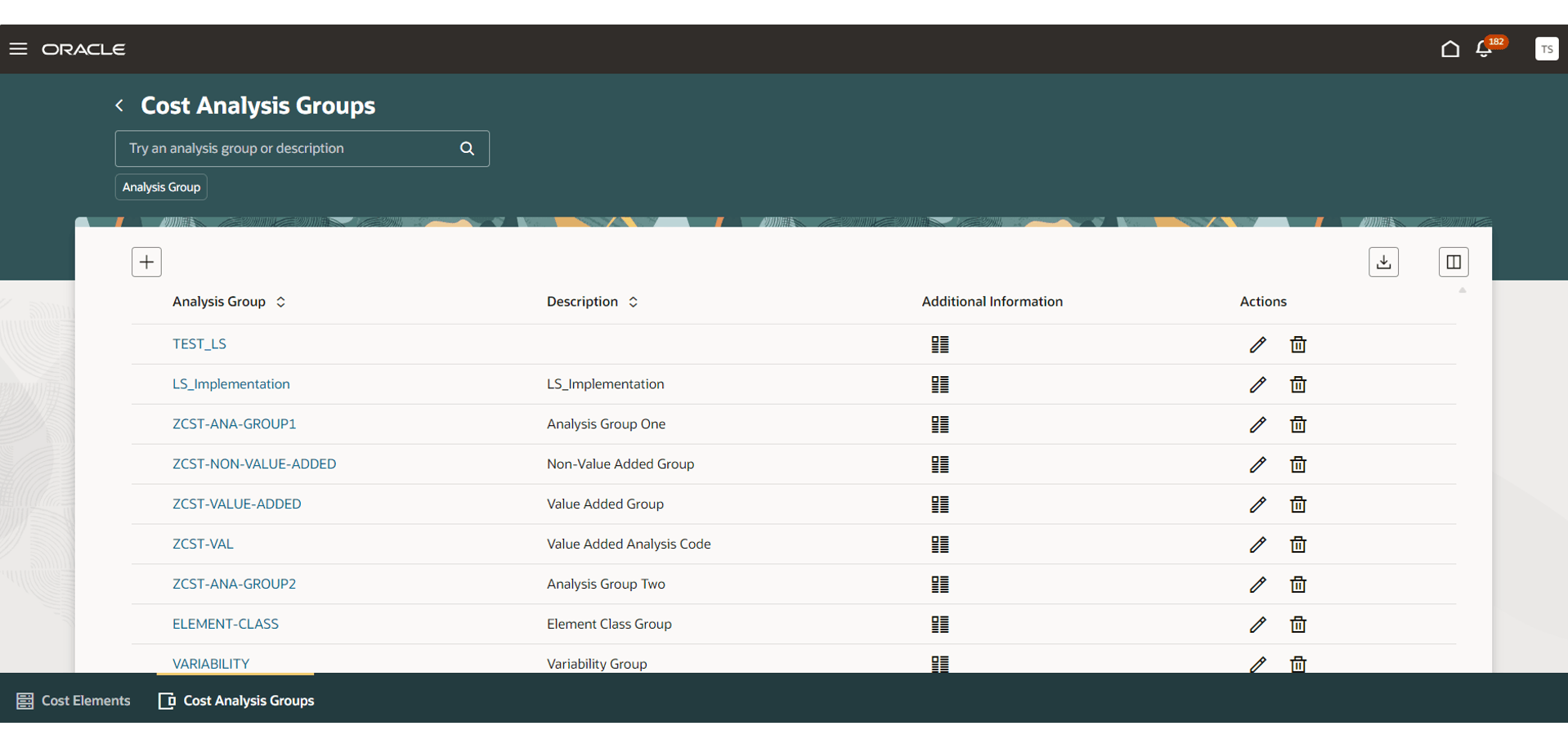Select the 'Value Added Group' description
This screenshot has height=744, width=1568.
605,504
